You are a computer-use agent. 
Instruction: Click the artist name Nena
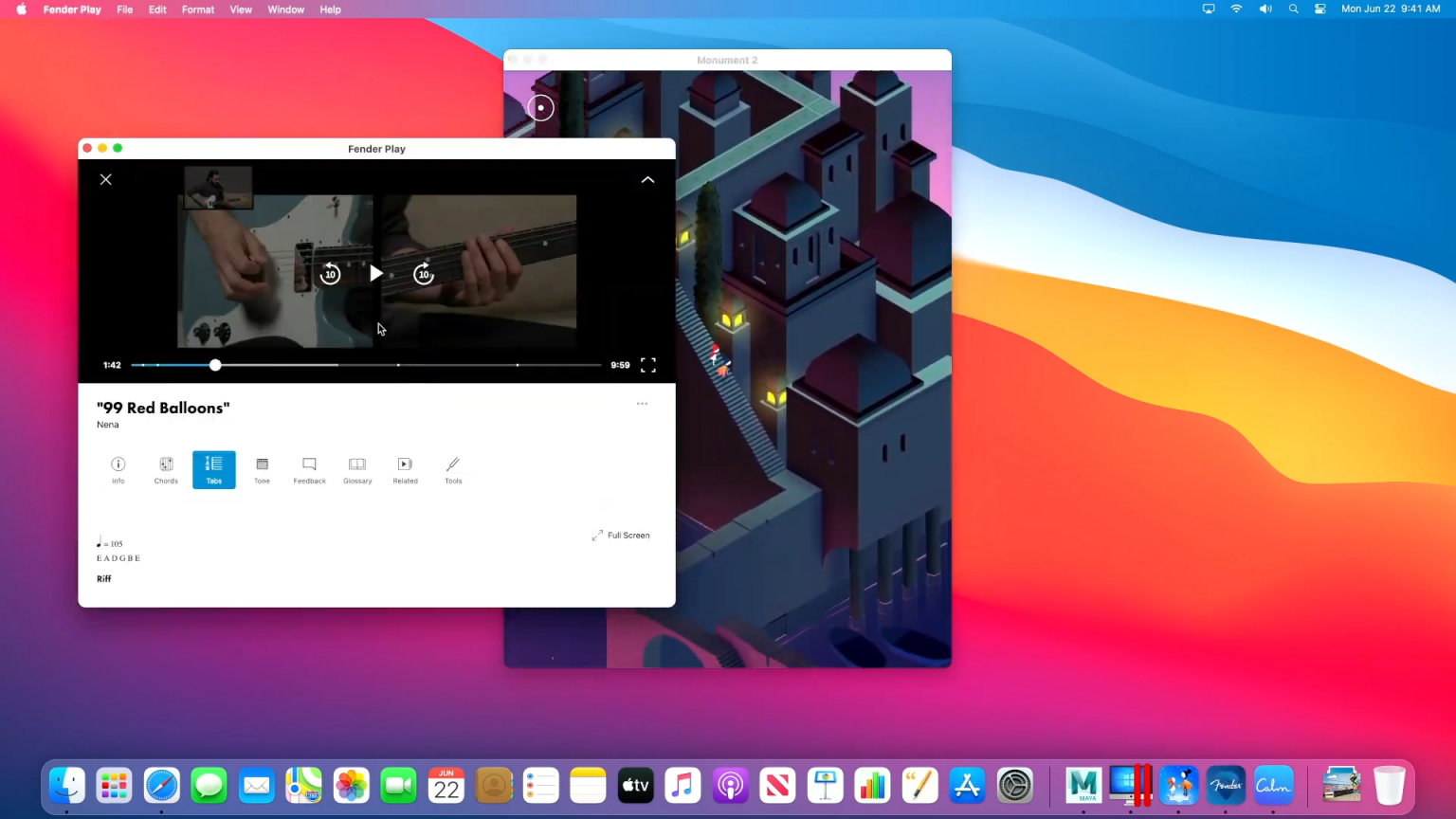108,425
